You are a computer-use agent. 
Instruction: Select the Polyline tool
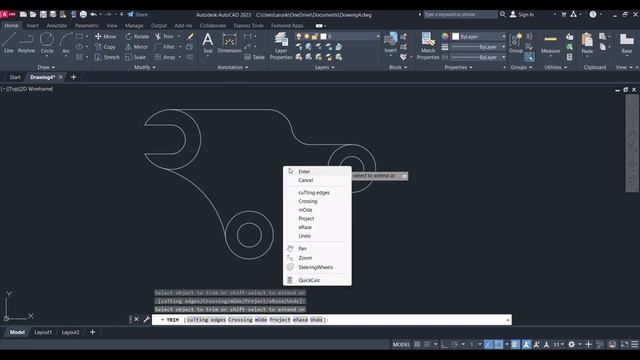26,43
